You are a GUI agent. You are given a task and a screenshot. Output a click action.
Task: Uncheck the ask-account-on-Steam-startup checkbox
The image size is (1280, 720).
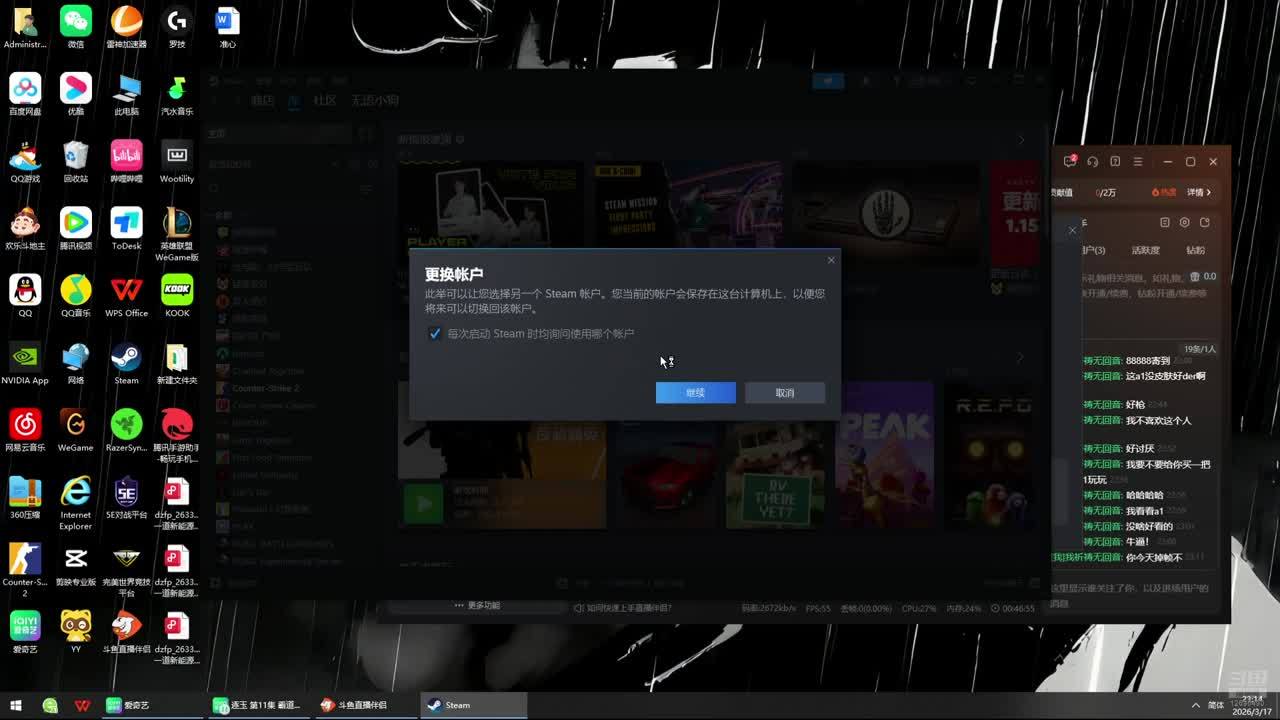435,334
